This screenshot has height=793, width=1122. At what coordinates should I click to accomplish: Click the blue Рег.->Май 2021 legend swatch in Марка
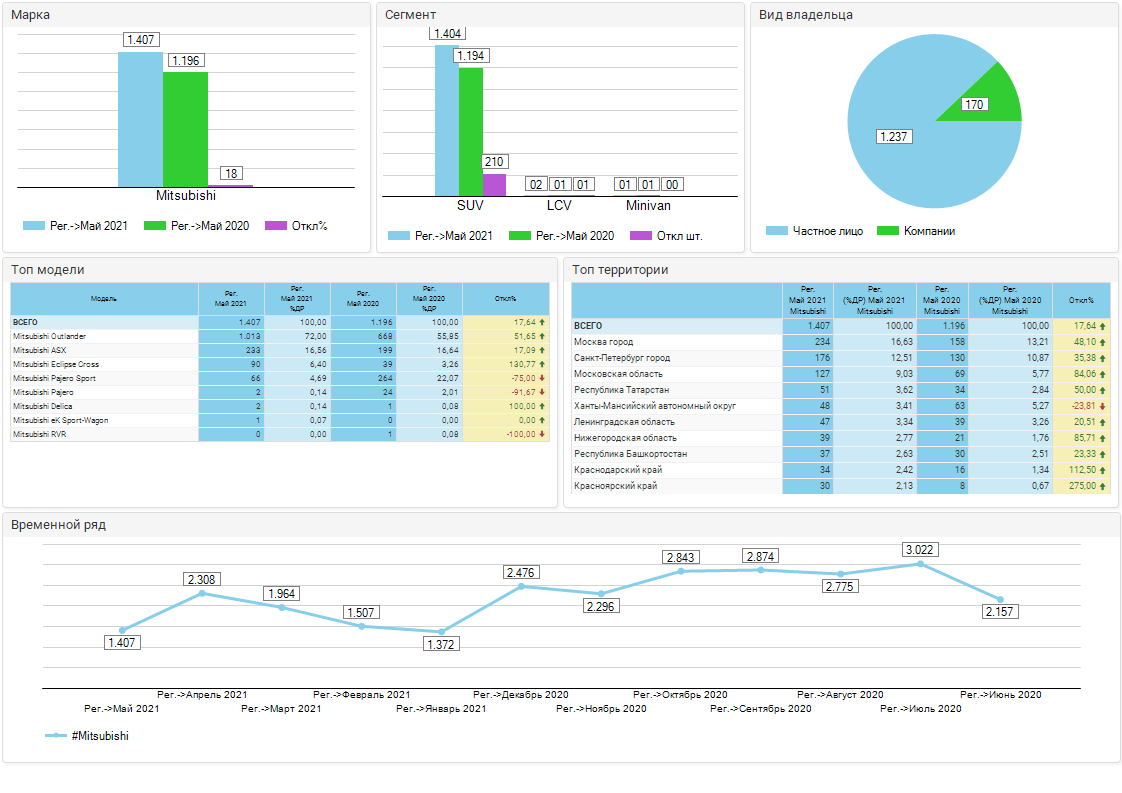click(34, 226)
